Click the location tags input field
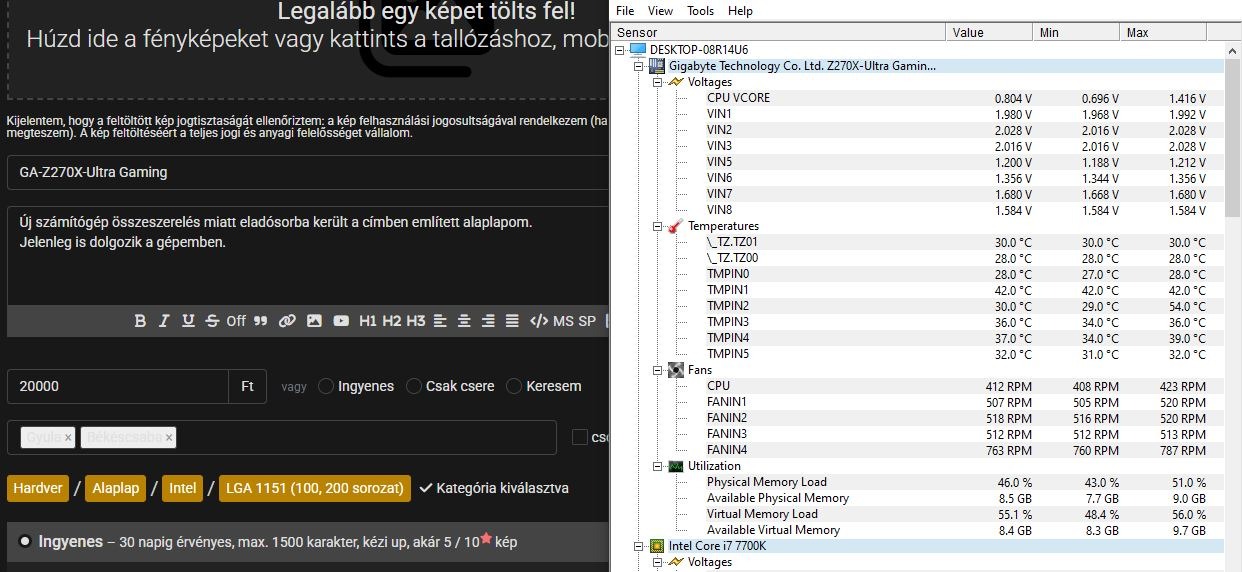Viewport: 1242px width, 572px height. 282,437
